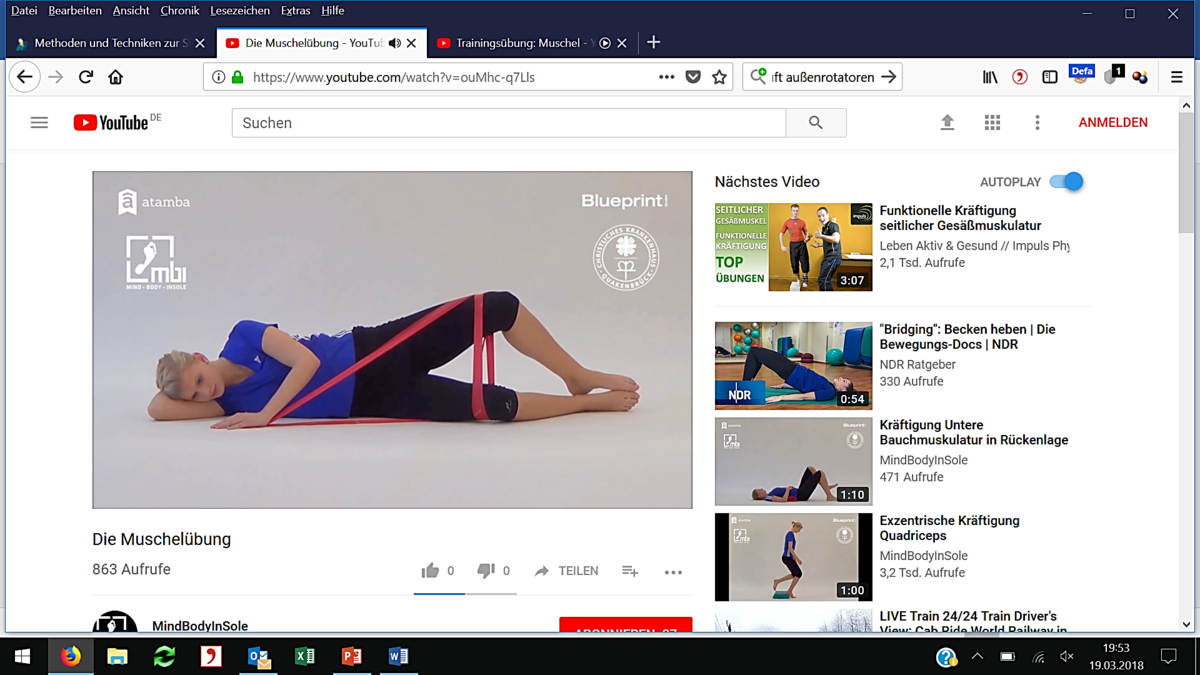Viewport: 1200px width, 675px height.
Task: Open the YouTube apps grid icon
Action: [x=992, y=123]
